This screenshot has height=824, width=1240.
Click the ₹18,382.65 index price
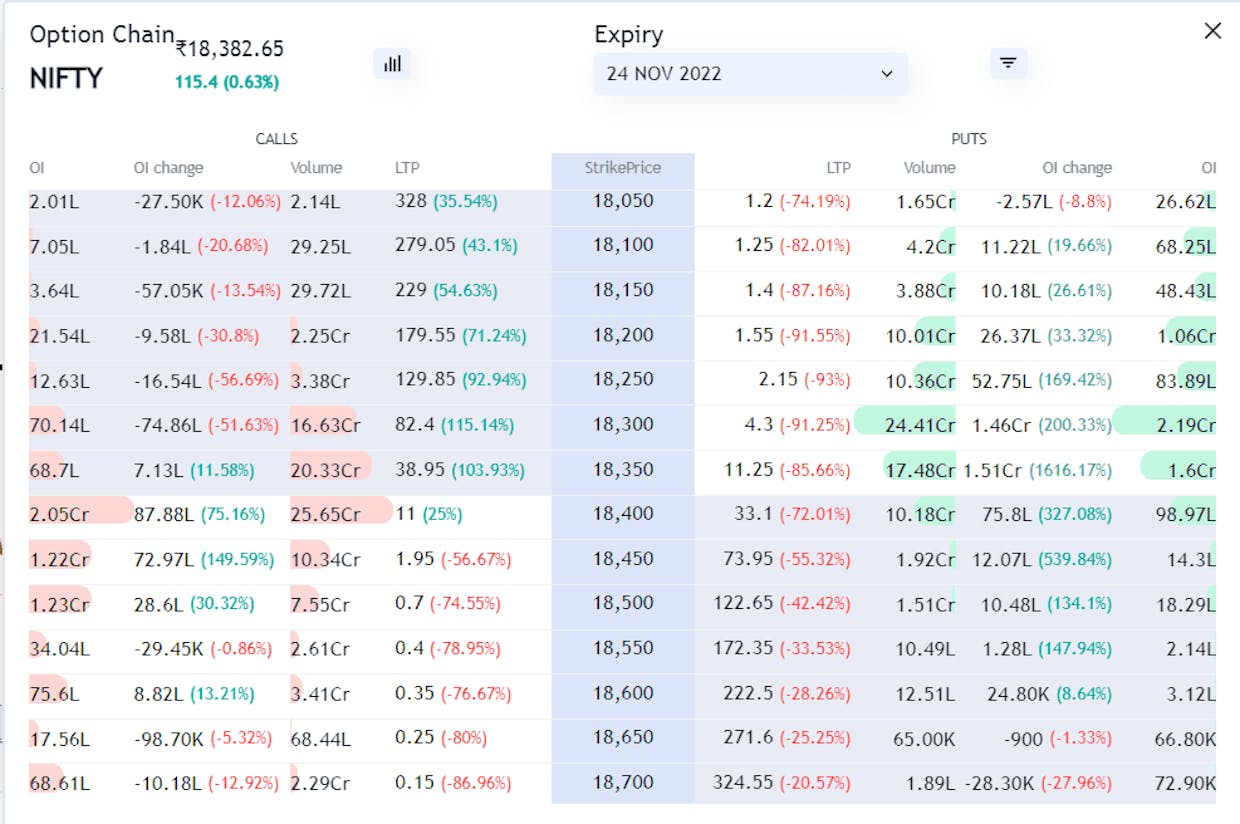click(x=230, y=49)
